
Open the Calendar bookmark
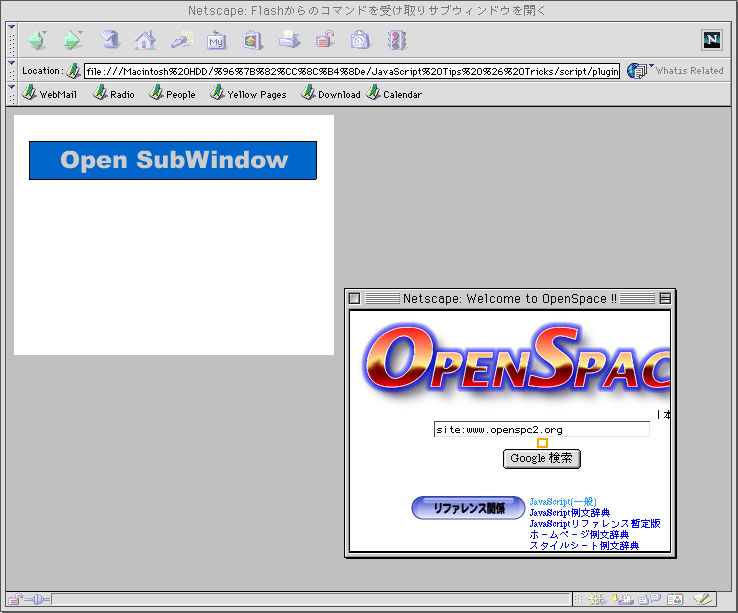[x=394, y=93]
